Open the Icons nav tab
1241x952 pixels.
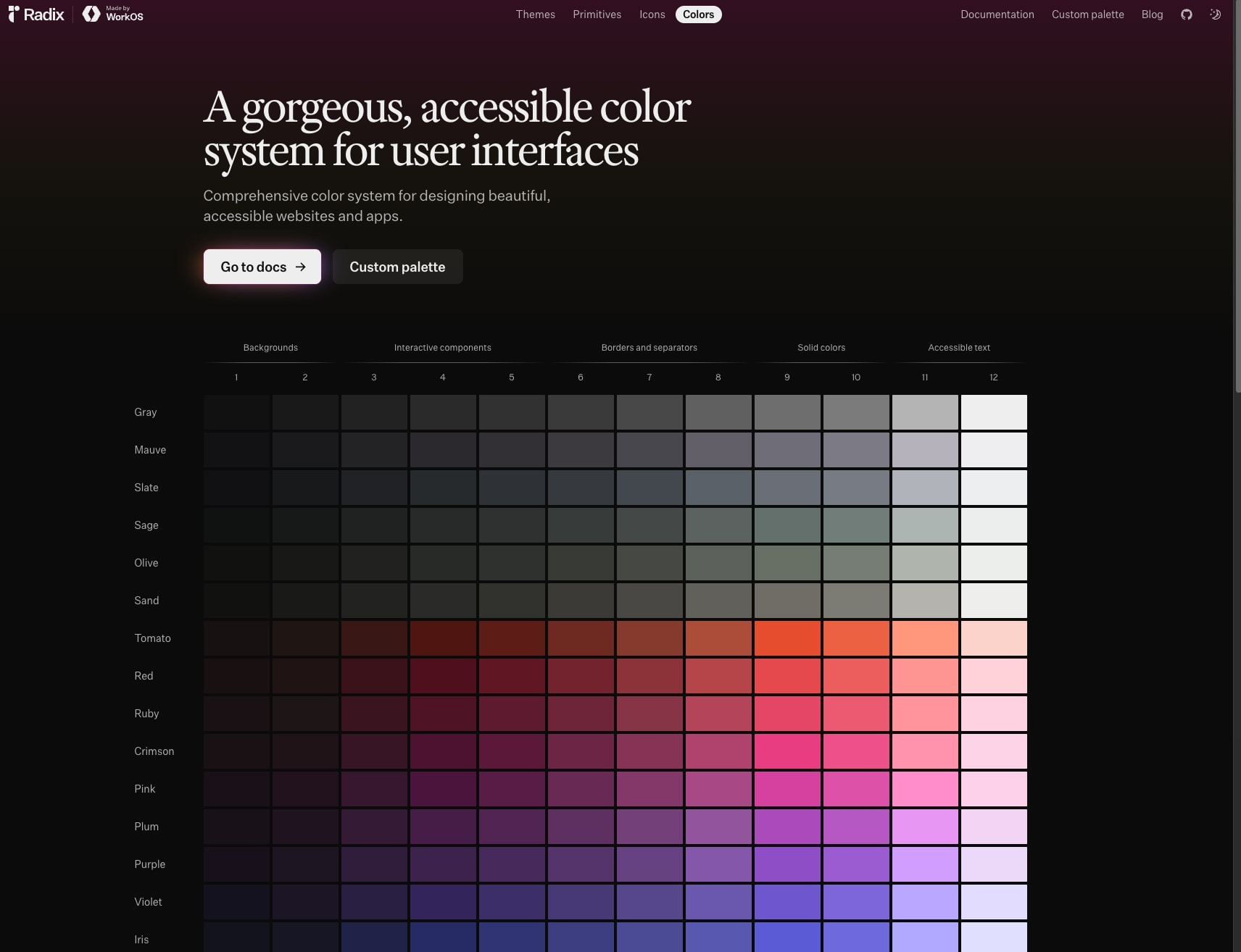click(x=652, y=14)
